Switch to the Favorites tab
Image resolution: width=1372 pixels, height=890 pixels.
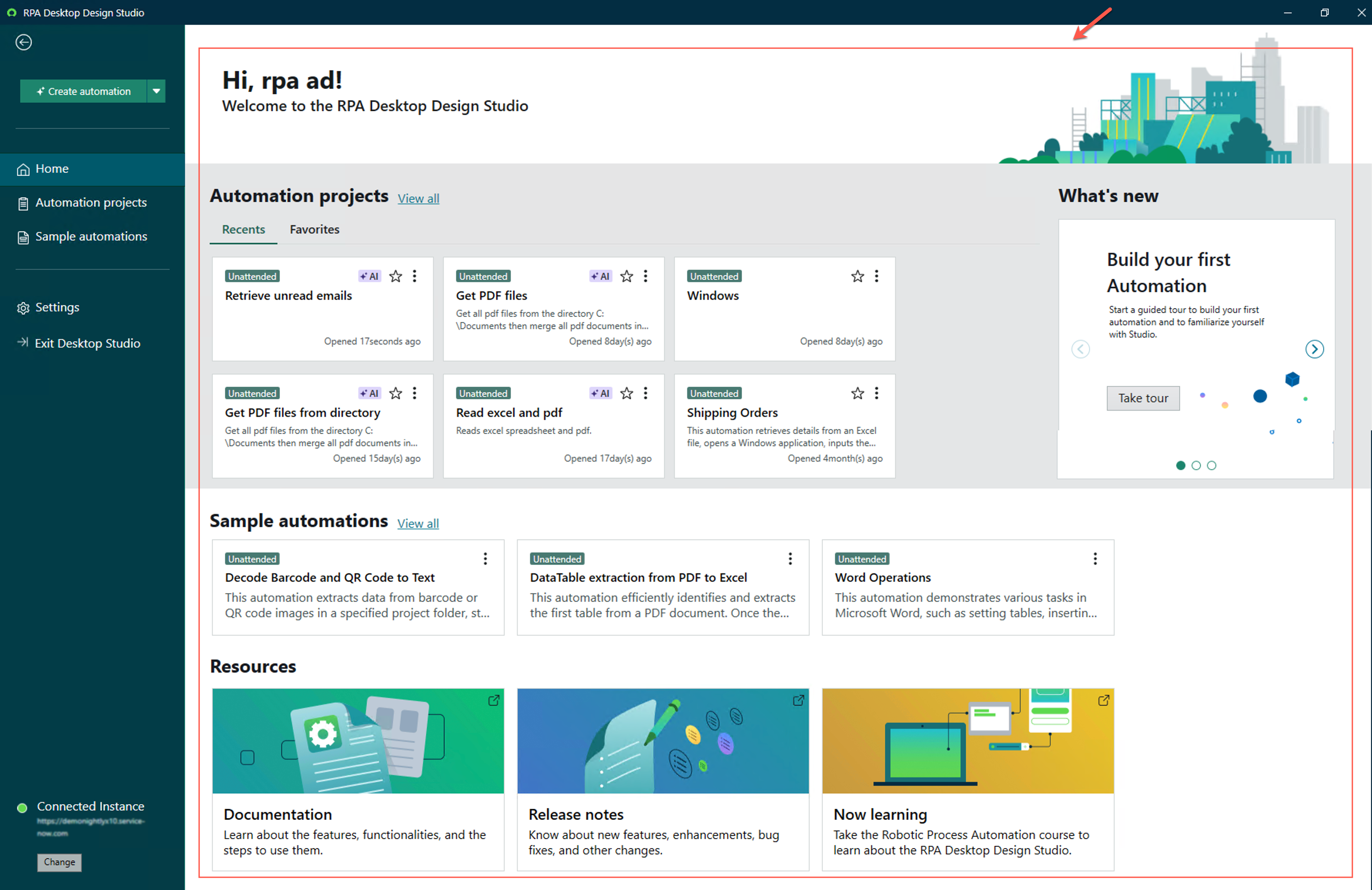[315, 230]
